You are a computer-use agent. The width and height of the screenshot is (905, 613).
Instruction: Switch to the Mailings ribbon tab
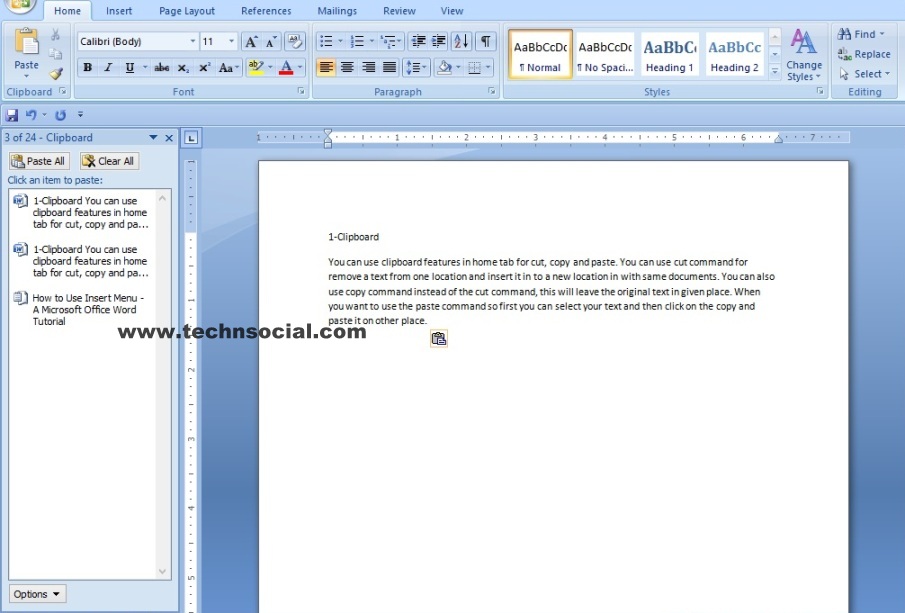[336, 10]
